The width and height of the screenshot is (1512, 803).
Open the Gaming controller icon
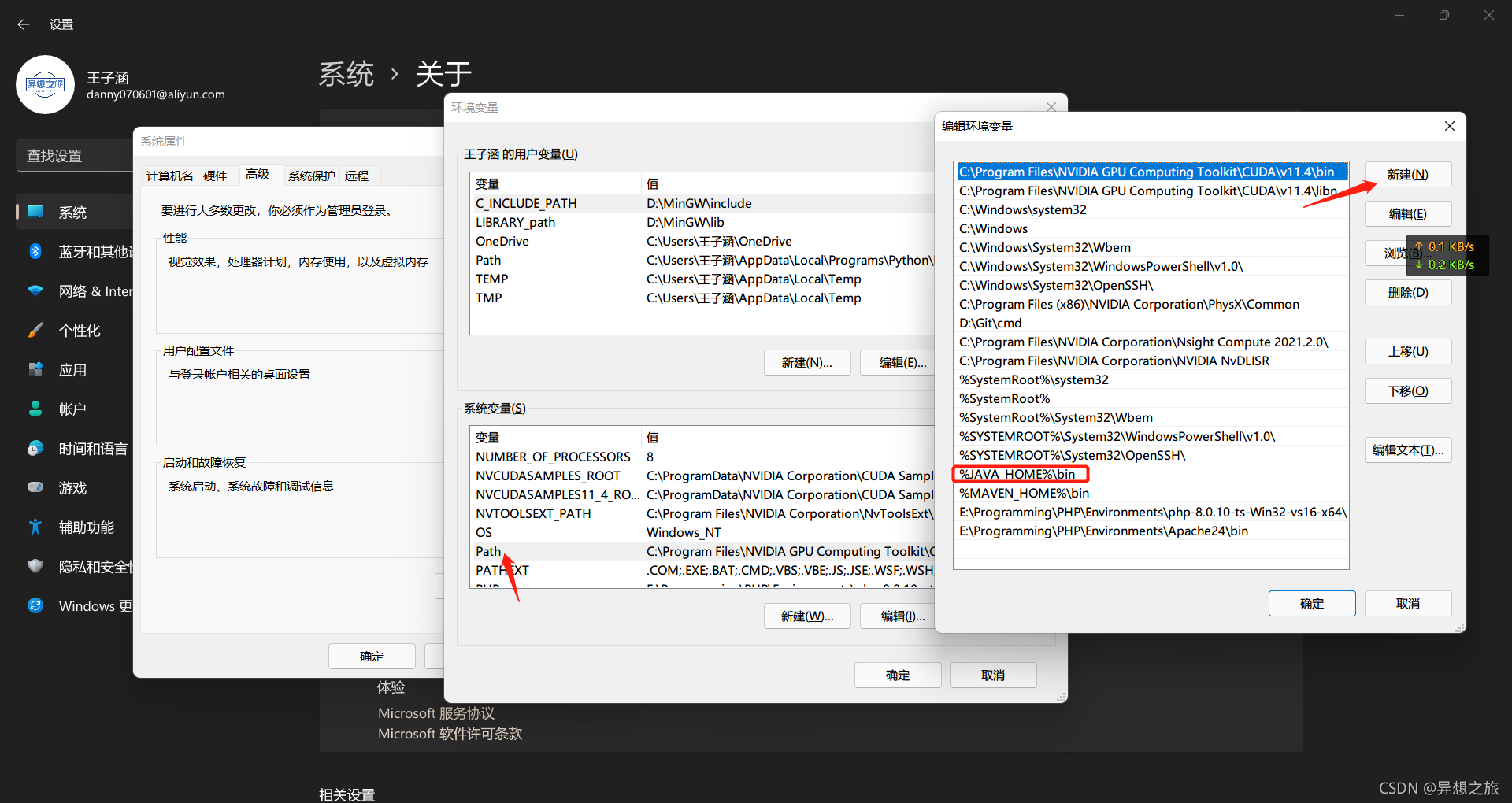coord(35,487)
